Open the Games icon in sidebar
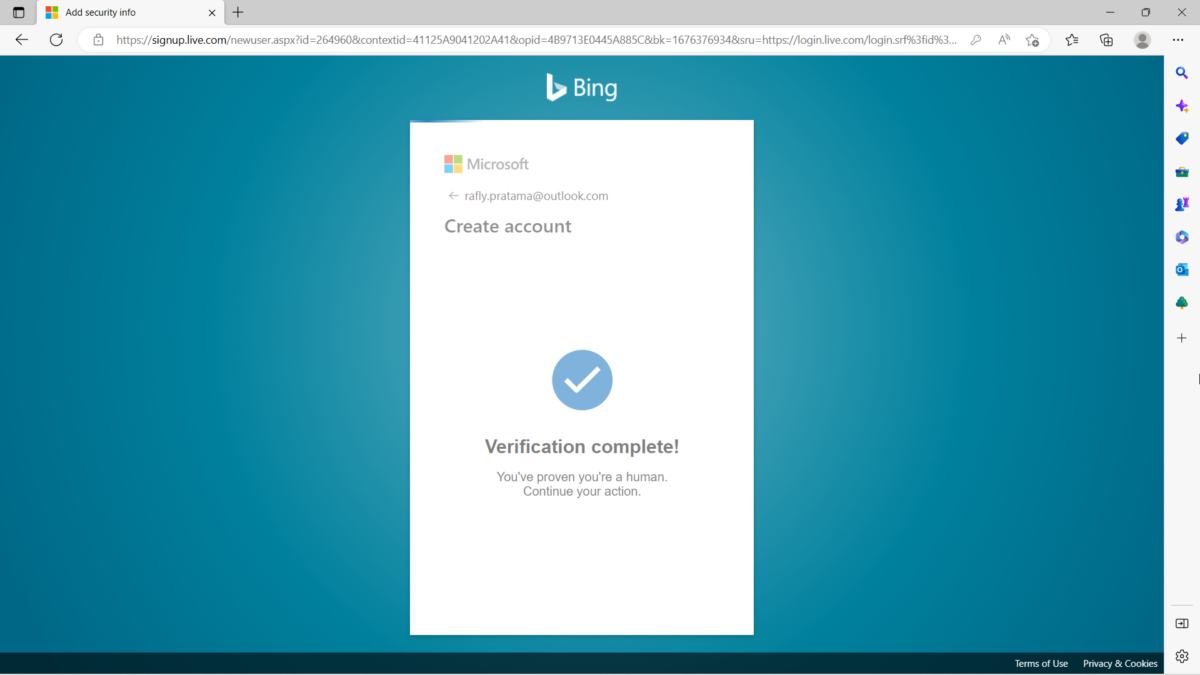 (1182, 204)
